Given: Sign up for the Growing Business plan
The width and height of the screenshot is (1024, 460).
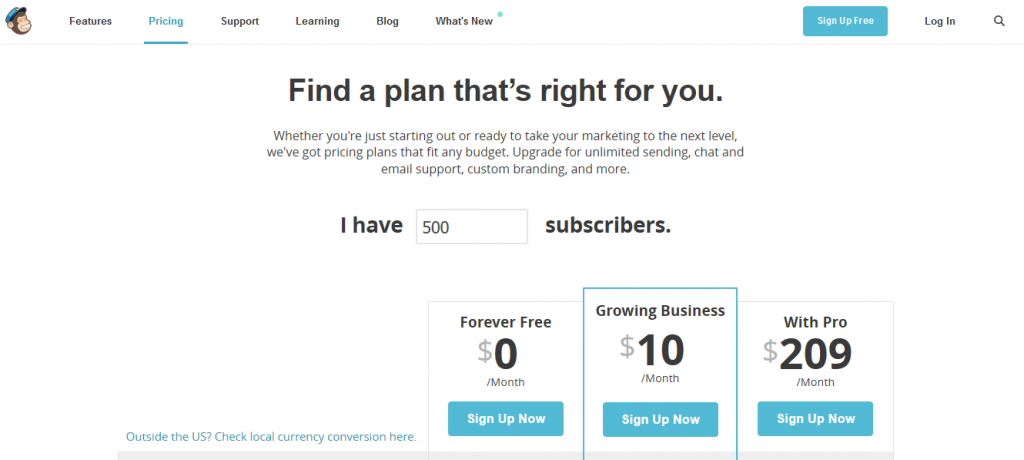Looking at the screenshot, I should coord(660,420).
